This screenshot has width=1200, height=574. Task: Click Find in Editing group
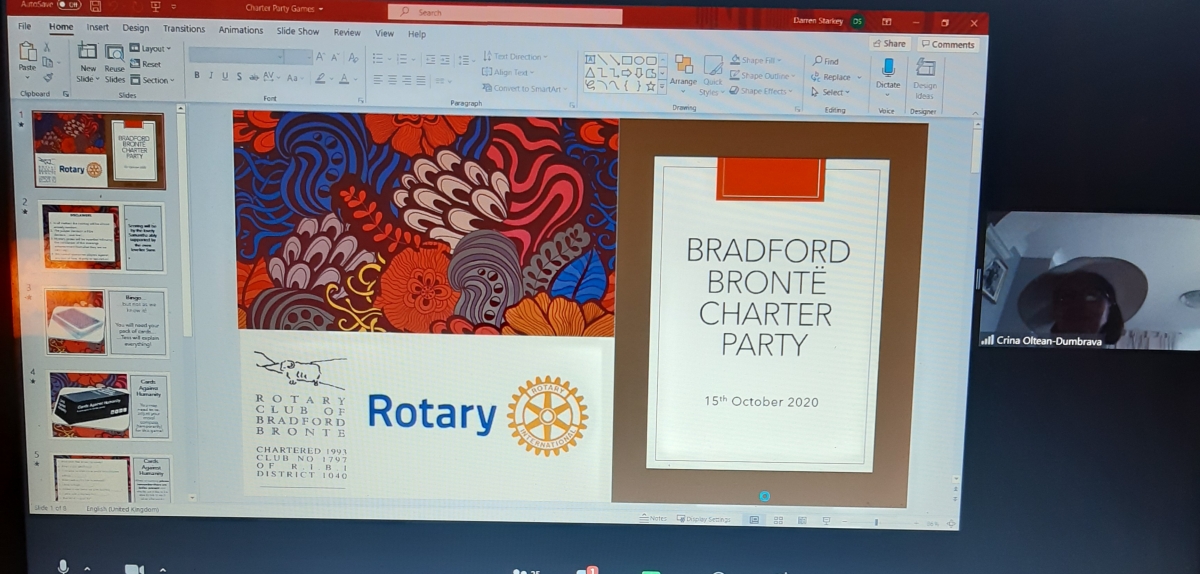point(827,61)
